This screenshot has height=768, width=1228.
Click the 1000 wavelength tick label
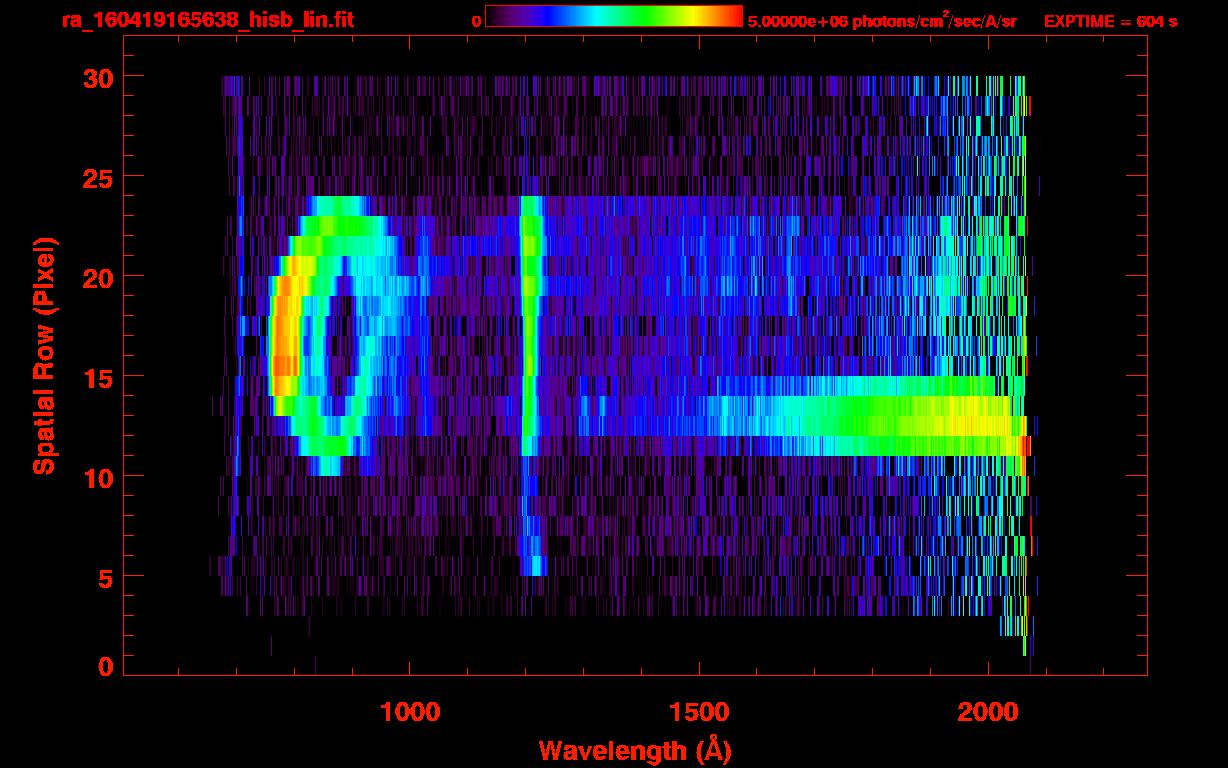[410, 712]
